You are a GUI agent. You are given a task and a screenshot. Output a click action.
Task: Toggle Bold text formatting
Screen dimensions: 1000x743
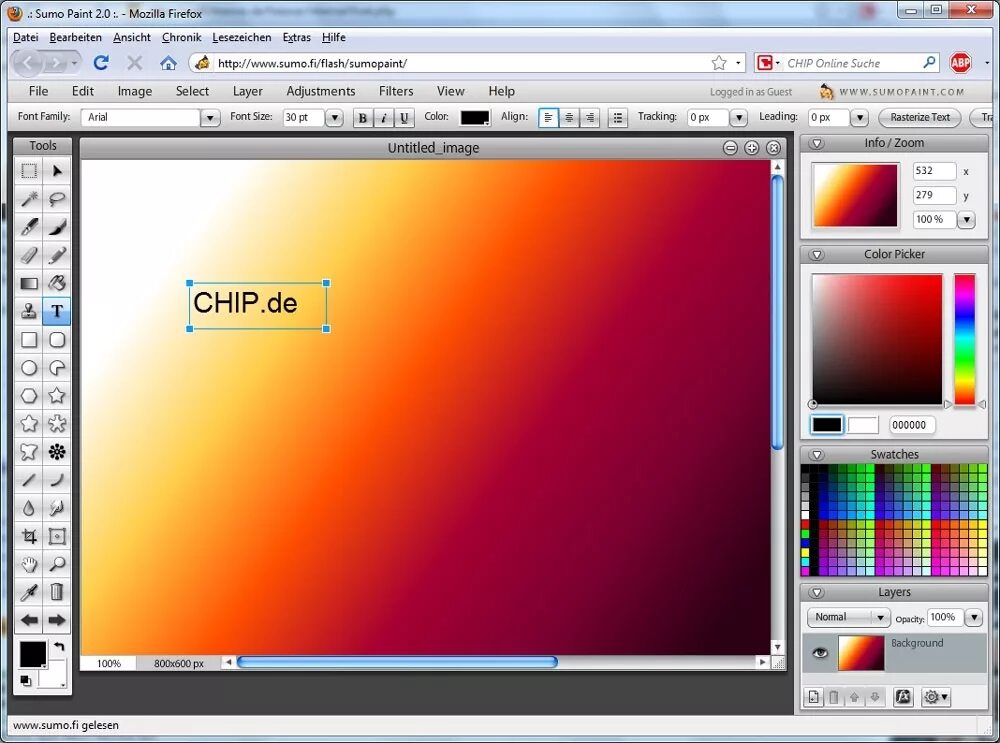point(362,117)
